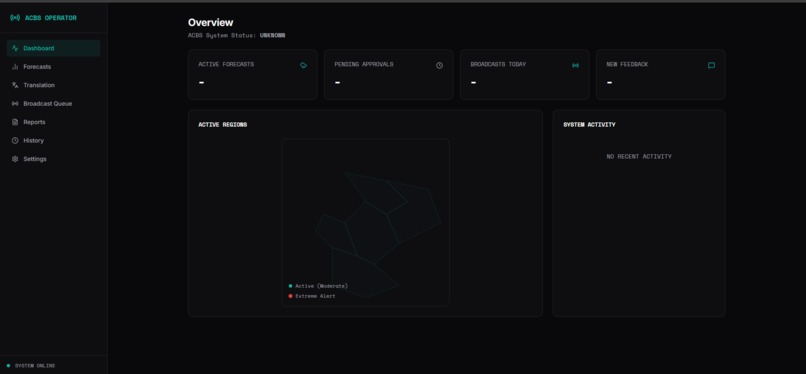This screenshot has width=806, height=374.
Task: Click the regions map polygon outline
Action: click(378, 234)
